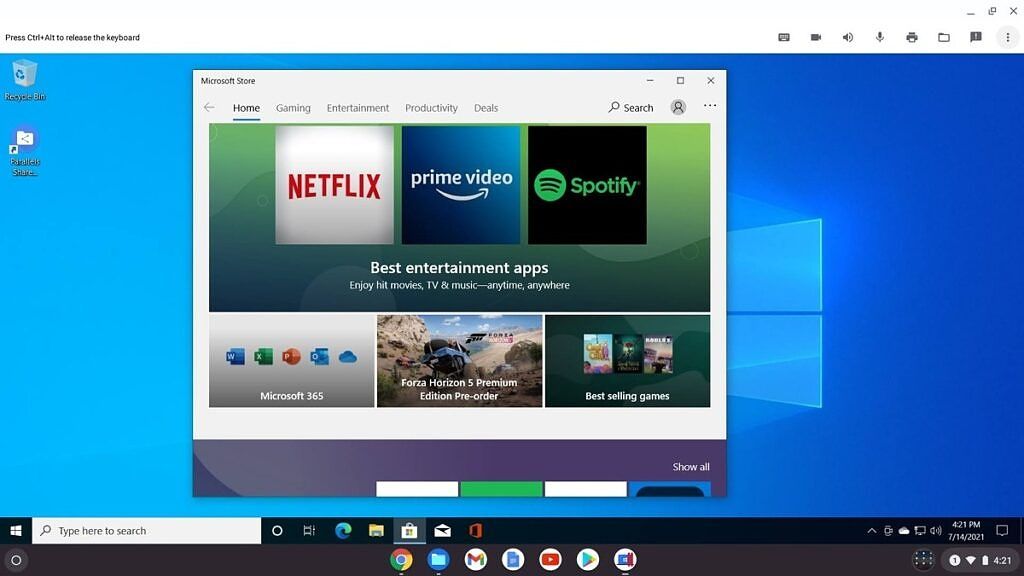
Task: Click the keyboard icon on the remote toolbar
Action: 784,37
